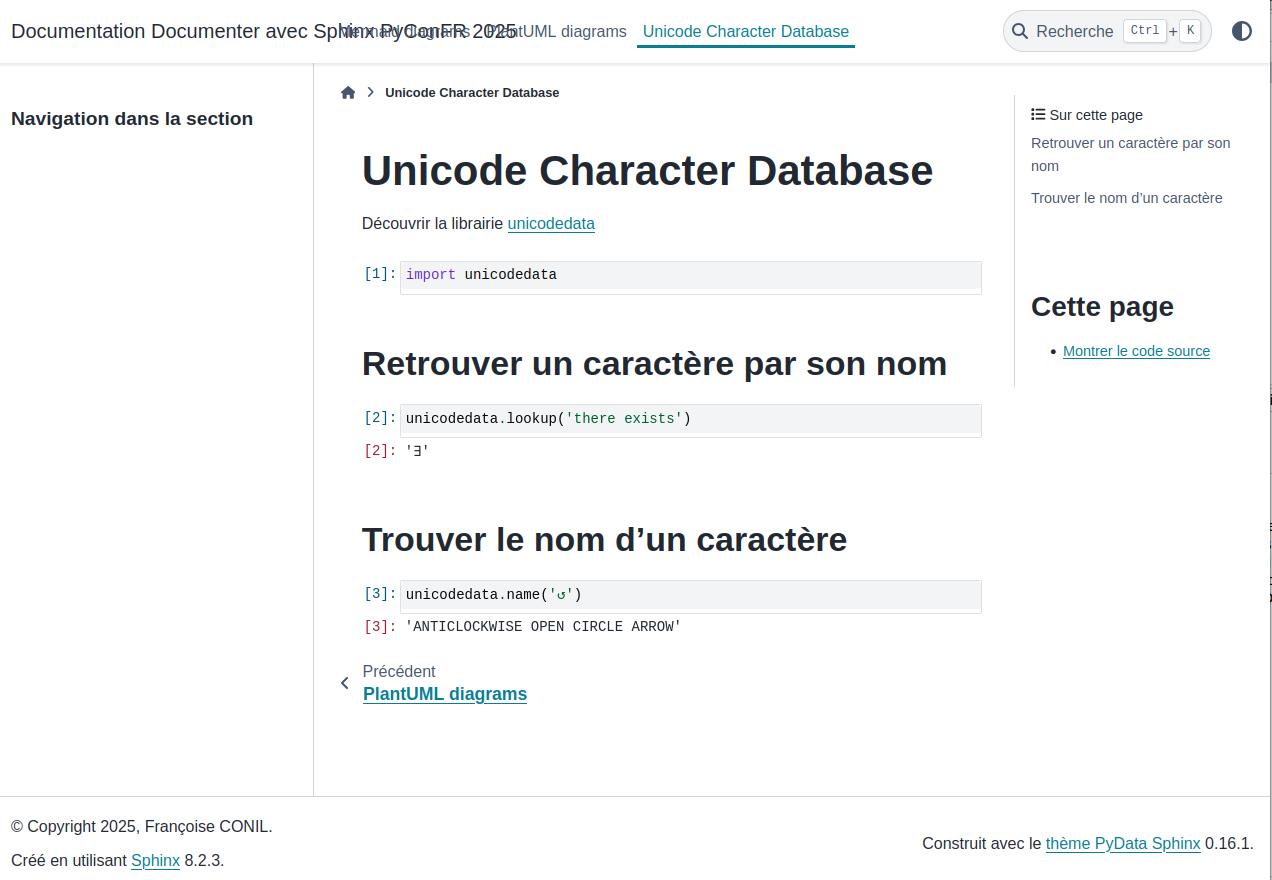Click the home icon in breadcrumb
This screenshot has height=880, width=1272.
(x=348, y=93)
